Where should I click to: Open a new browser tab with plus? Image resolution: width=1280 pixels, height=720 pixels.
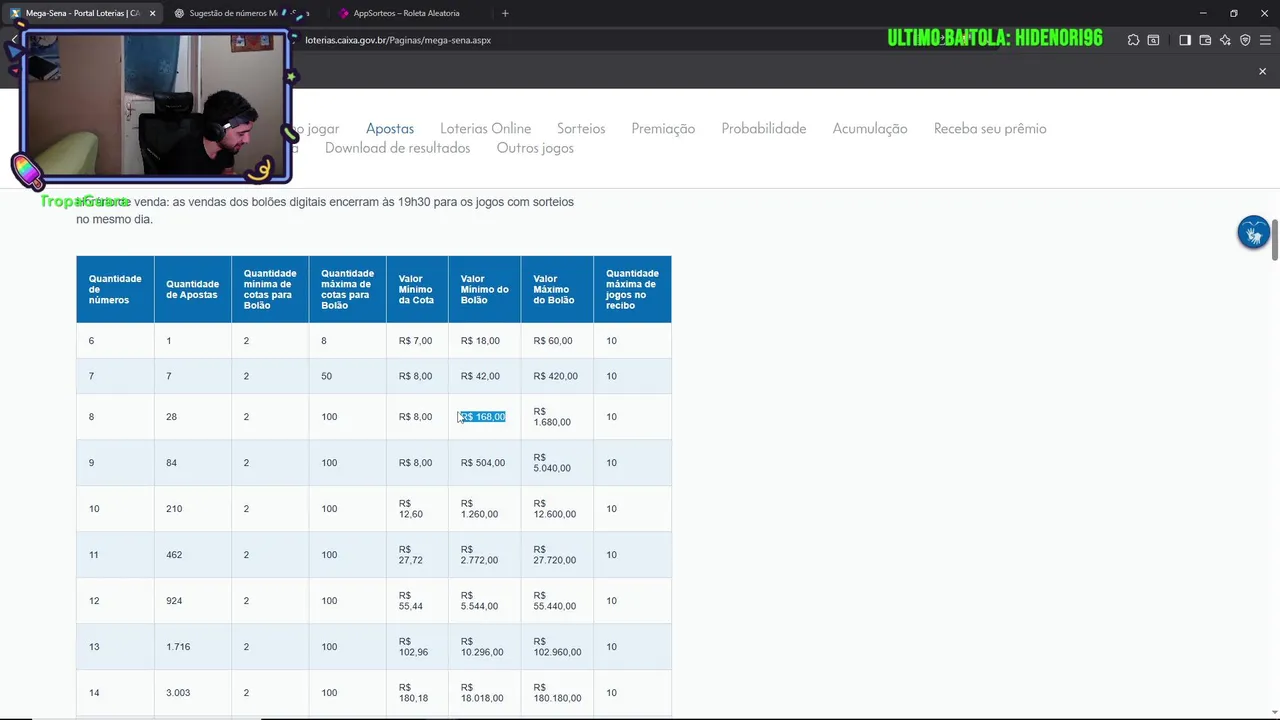click(x=505, y=13)
